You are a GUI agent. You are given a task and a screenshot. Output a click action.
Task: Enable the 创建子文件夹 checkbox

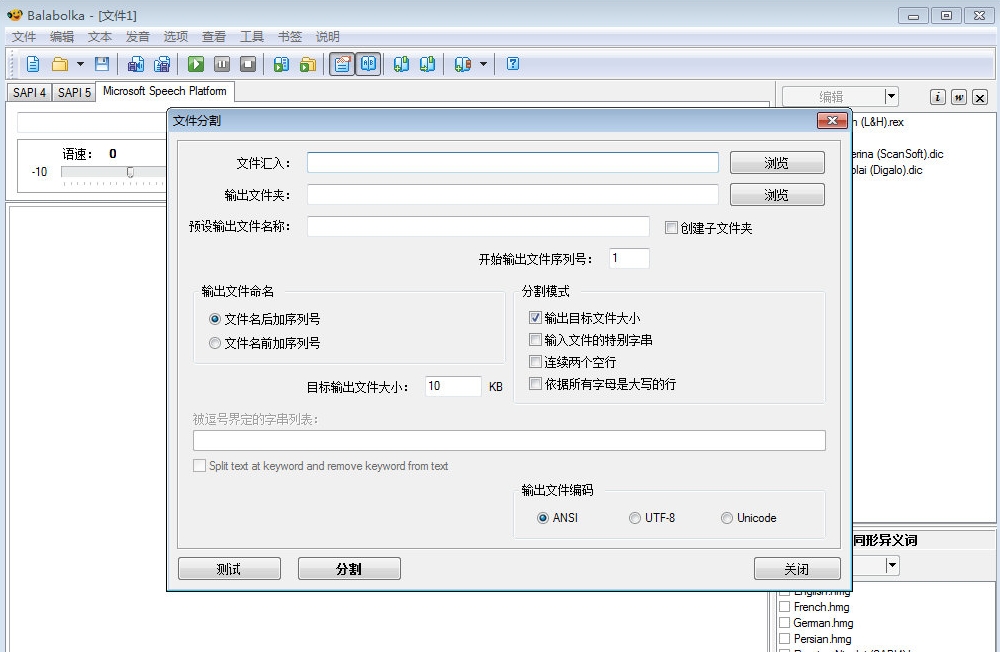point(671,228)
